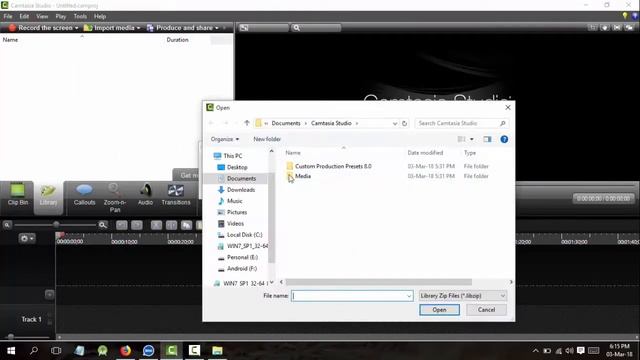Click timeline zoom in magnifier icon

103,225
